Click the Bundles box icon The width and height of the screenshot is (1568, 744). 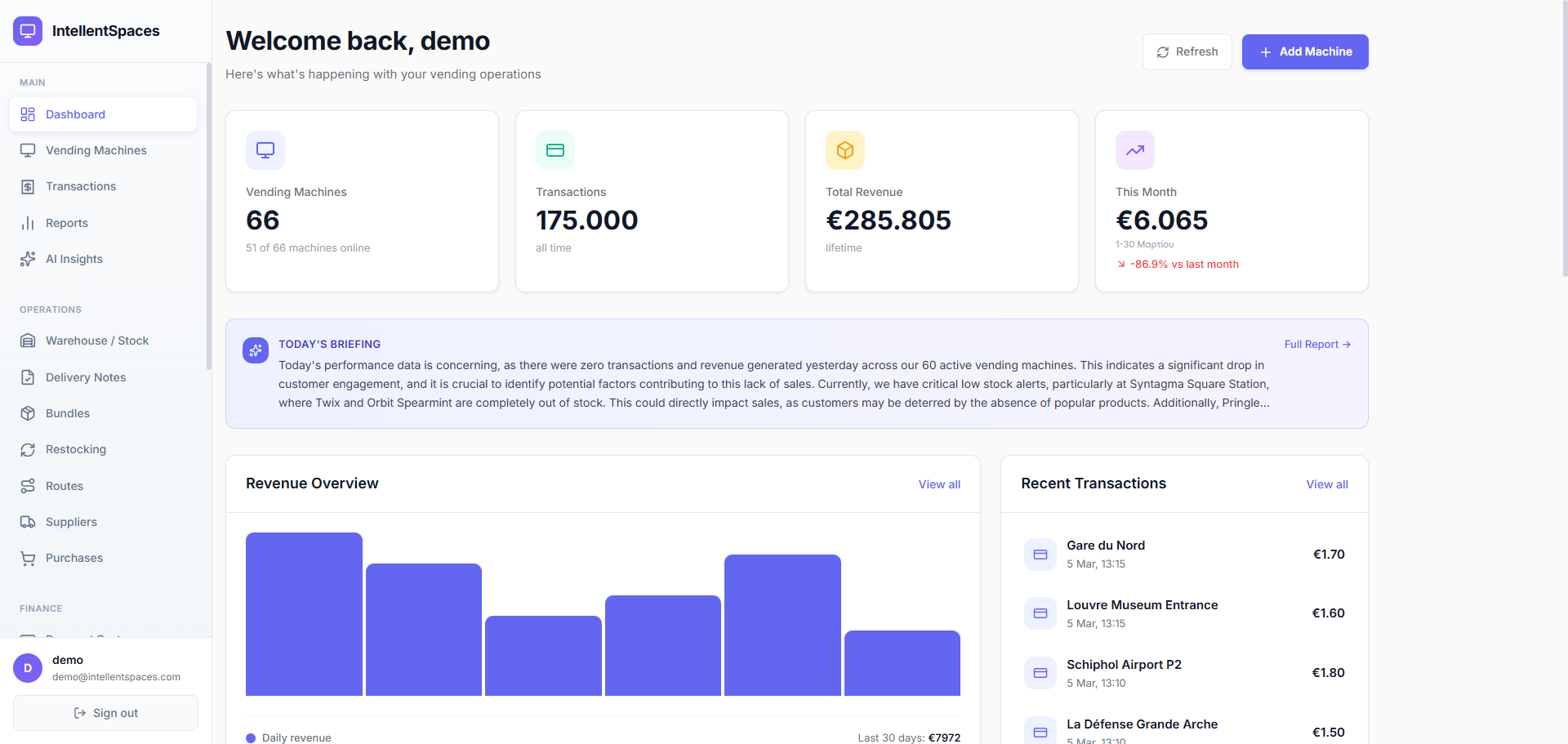(x=28, y=413)
